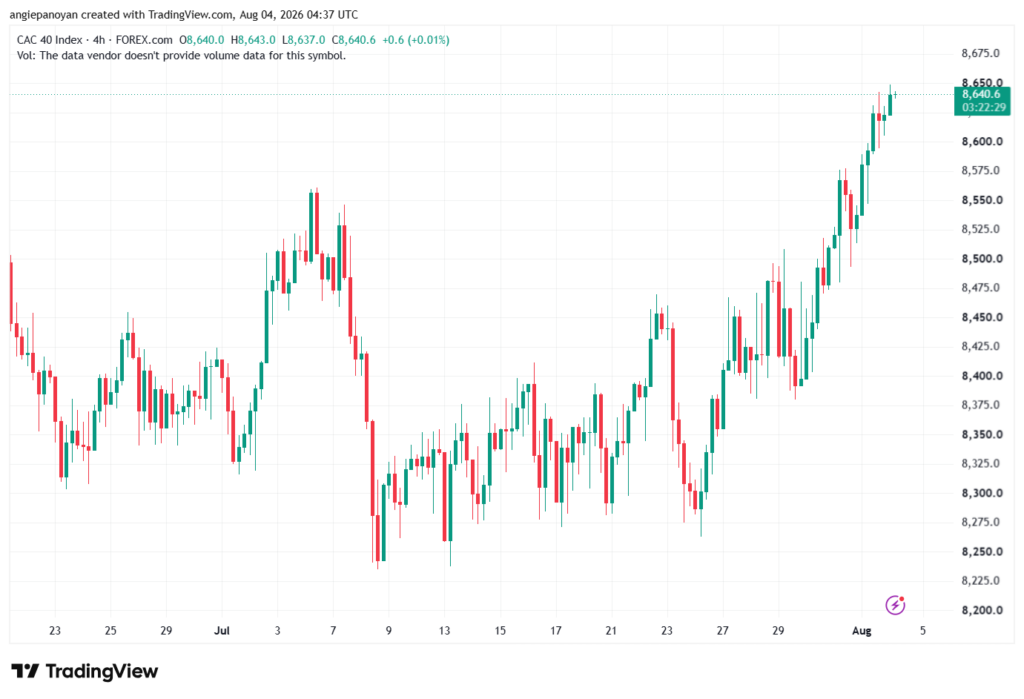Click the 8,200.0 price scale label
Screen dimensions: 1024x699
pyautogui.click(x=982, y=610)
